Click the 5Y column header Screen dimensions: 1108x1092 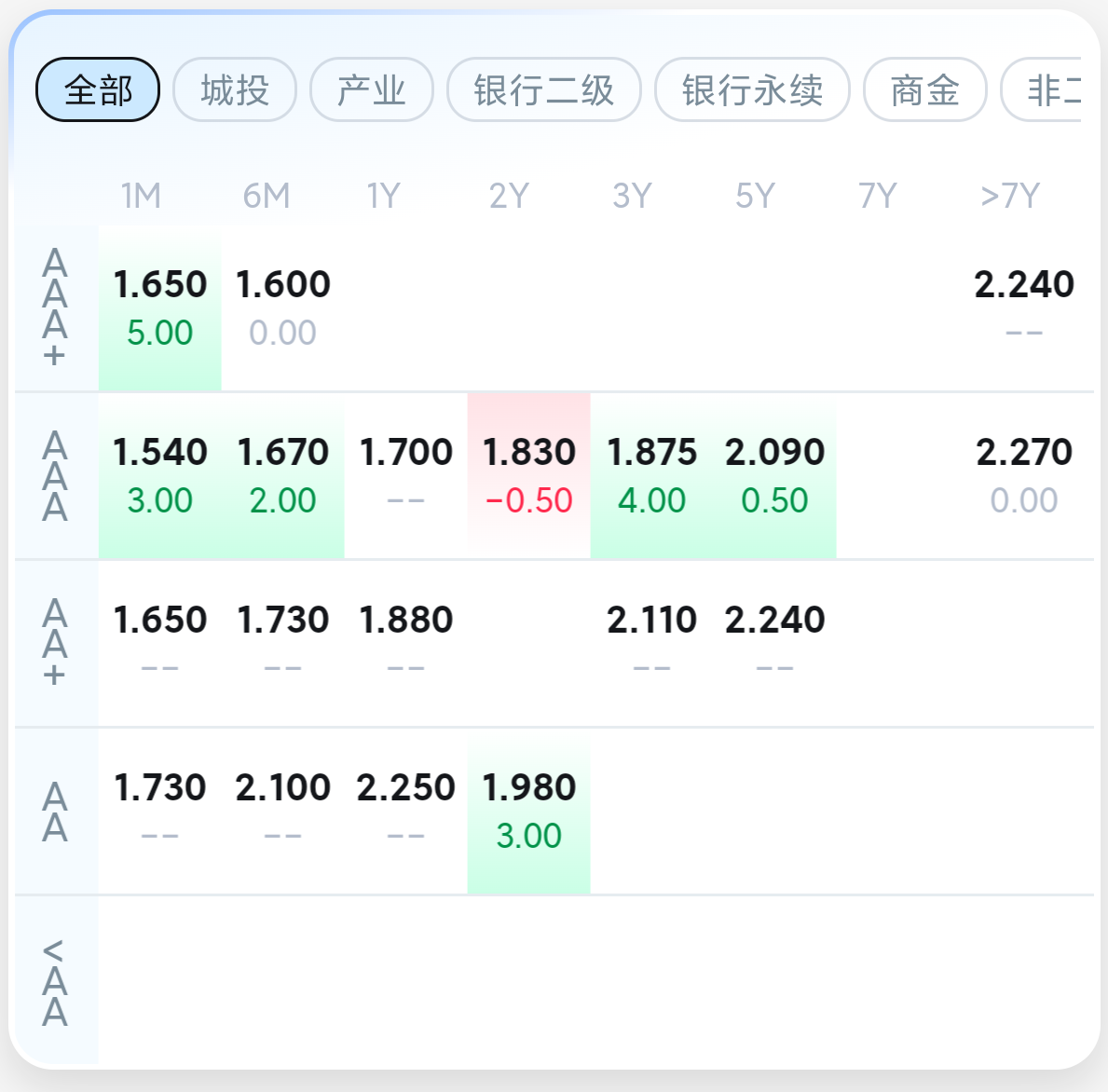(755, 196)
